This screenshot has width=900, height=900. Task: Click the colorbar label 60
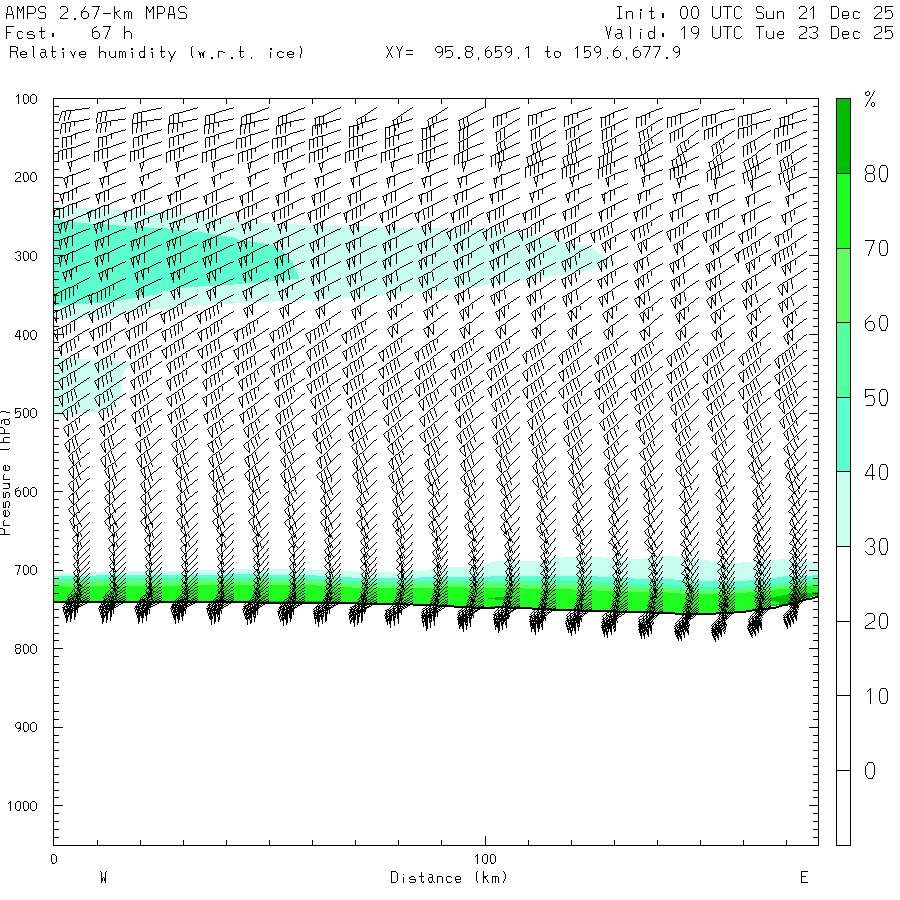point(876,323)
